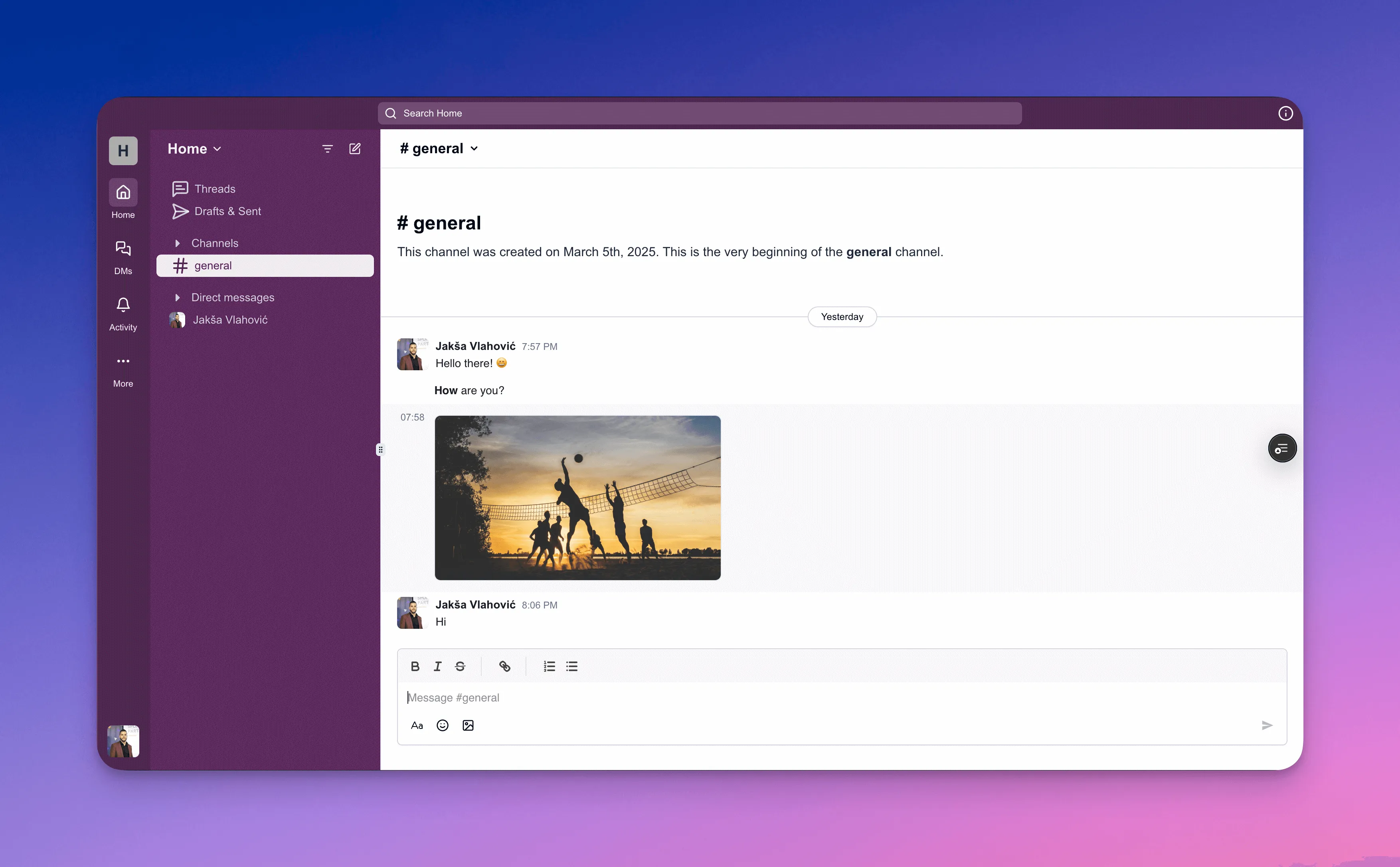Image resolution: width=1400 pixels, height=867 pixels.
Task: Click the compose new message icon
Action: (355, 148)
